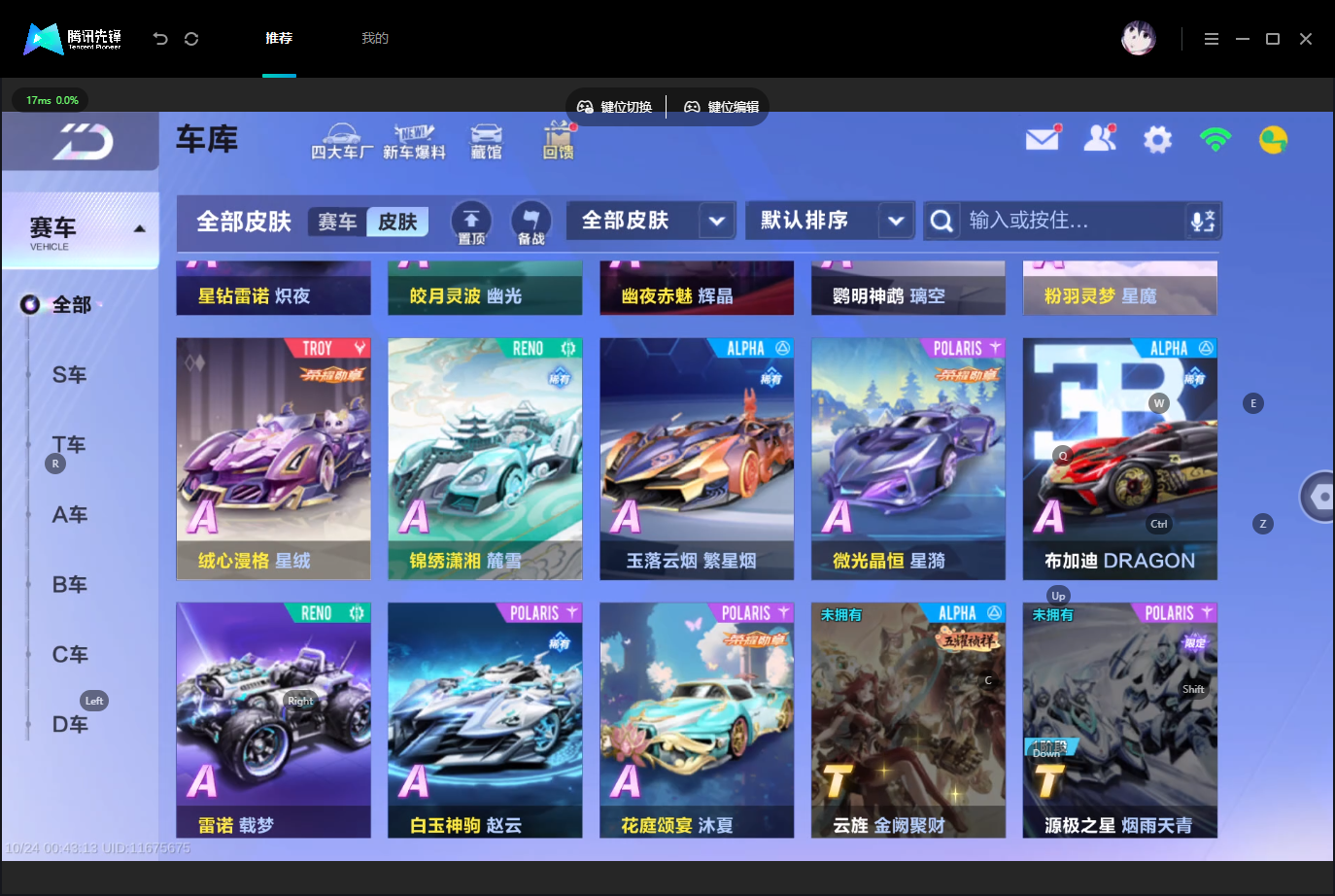1335x896 pixels.
Task: Click the Tencent Pioneer logo
Action: tap(73, 39)
